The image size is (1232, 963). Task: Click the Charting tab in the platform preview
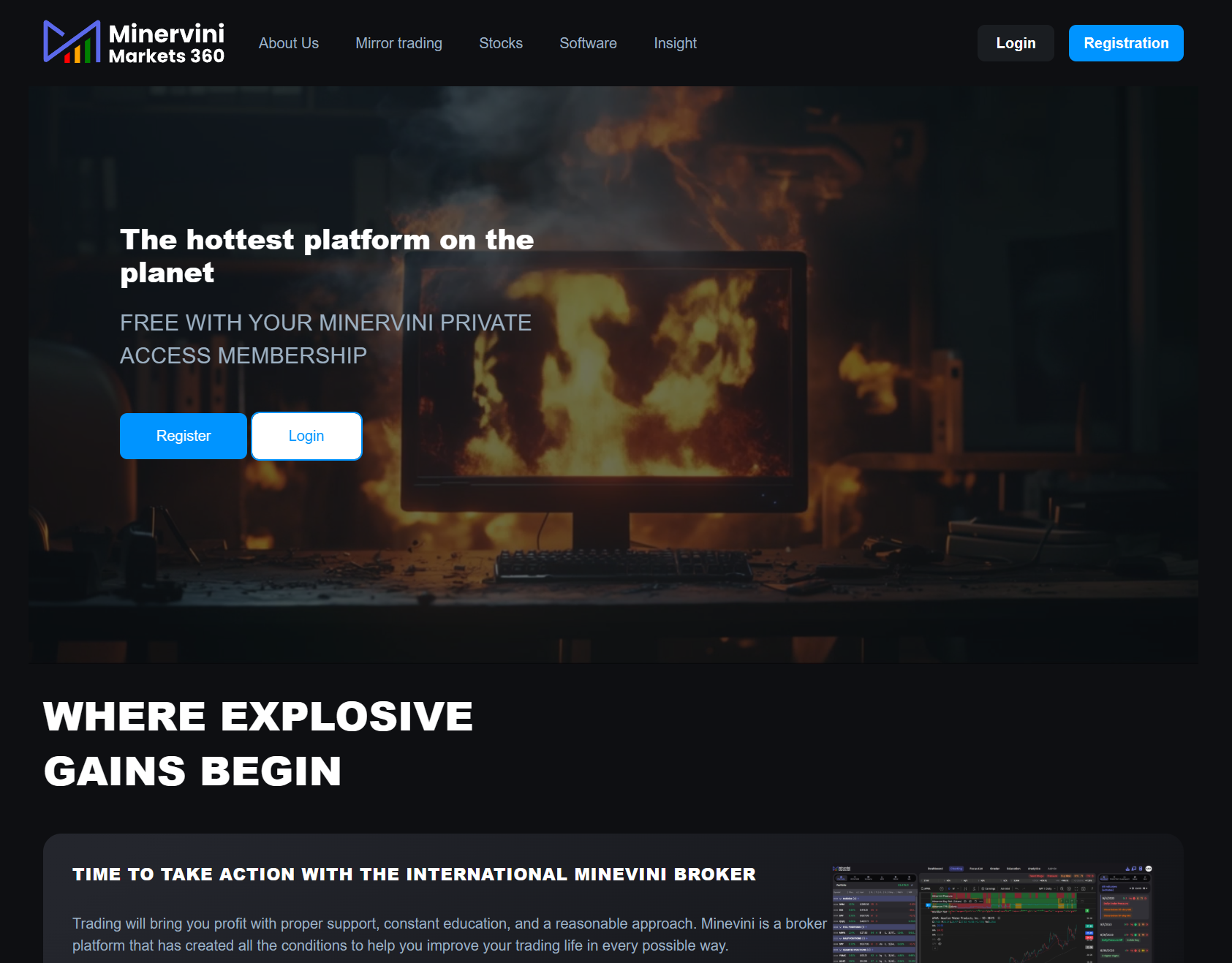956,869
